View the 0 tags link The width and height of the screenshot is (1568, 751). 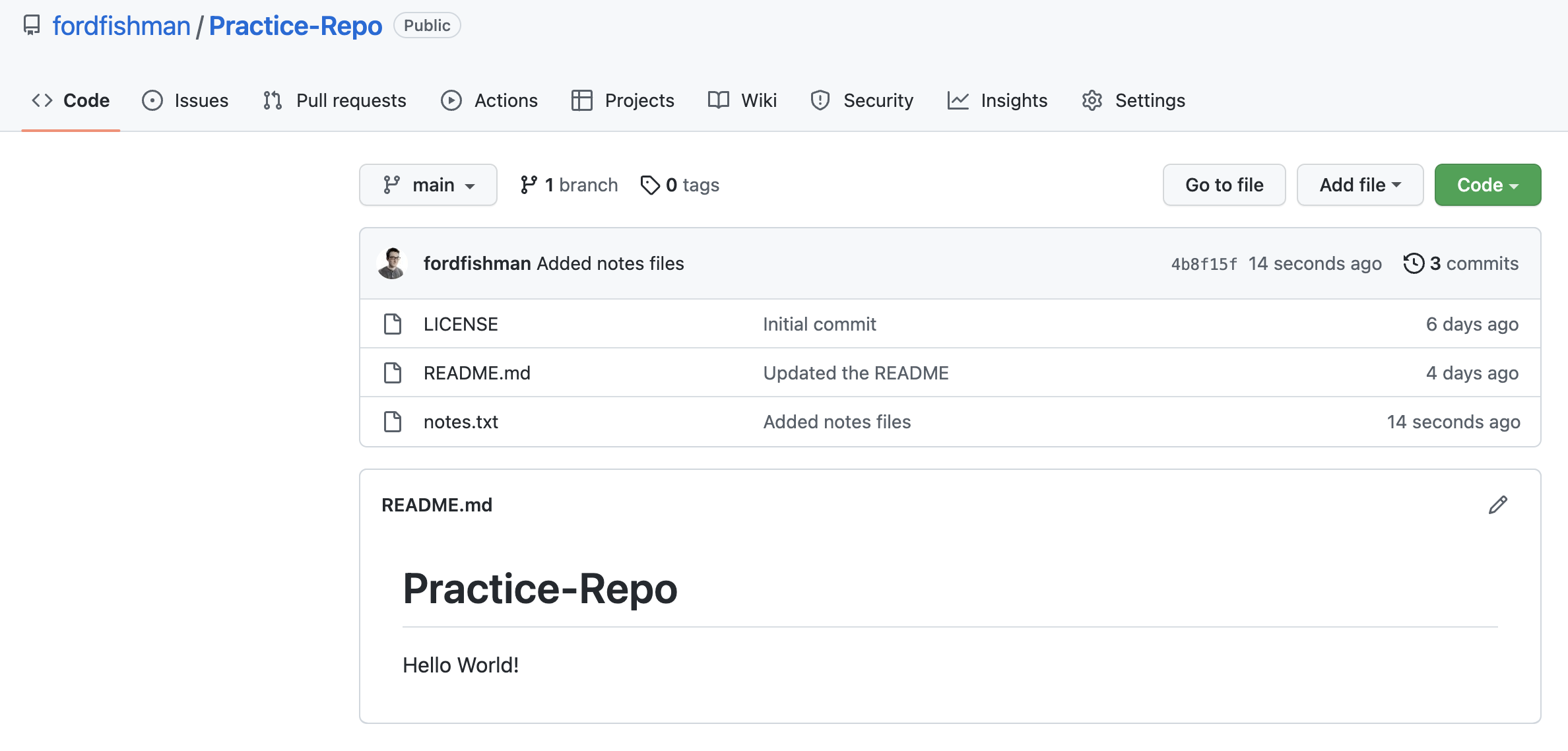pyautogui.click(x=680, y=185)
